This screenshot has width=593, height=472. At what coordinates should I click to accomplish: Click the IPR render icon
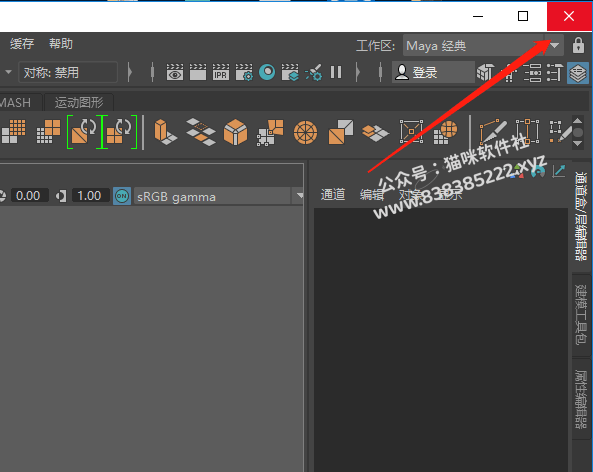(x=221, y=72)
